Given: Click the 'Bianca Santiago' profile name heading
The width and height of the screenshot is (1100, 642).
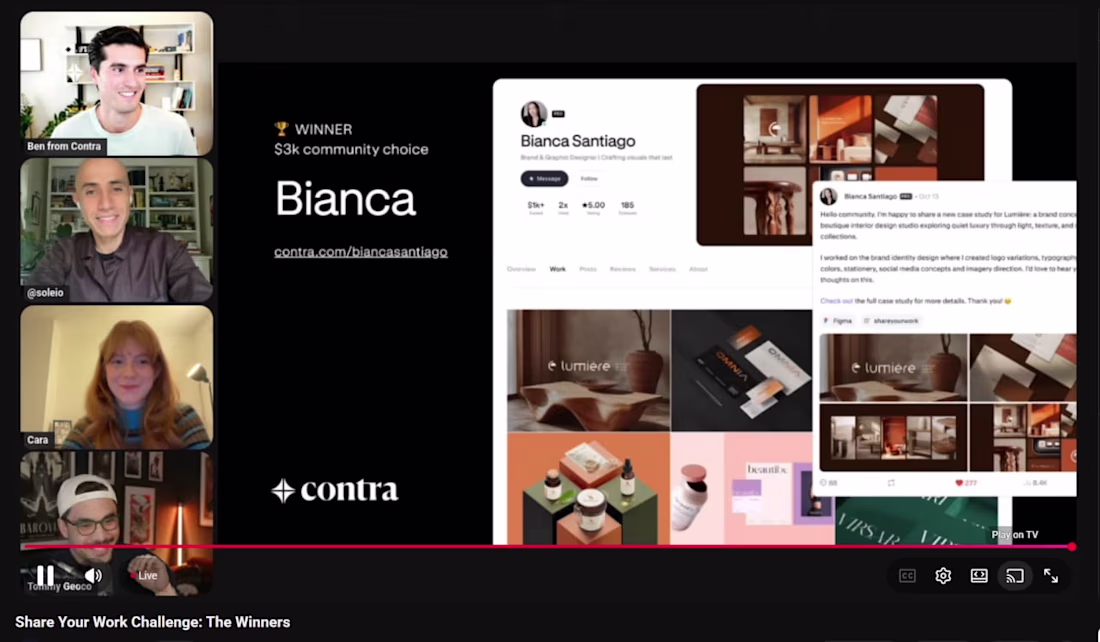Looking at the screenshot, I should click(x=577, y=141).
